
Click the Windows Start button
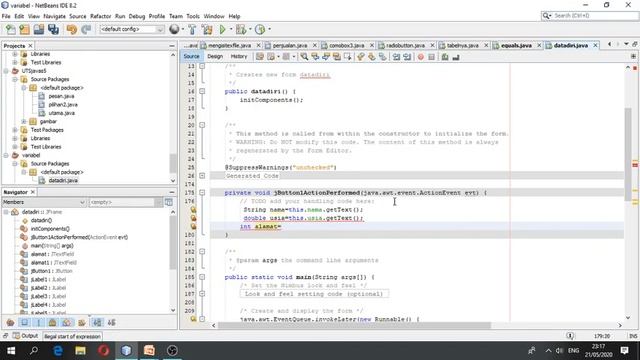pos(11,350)
